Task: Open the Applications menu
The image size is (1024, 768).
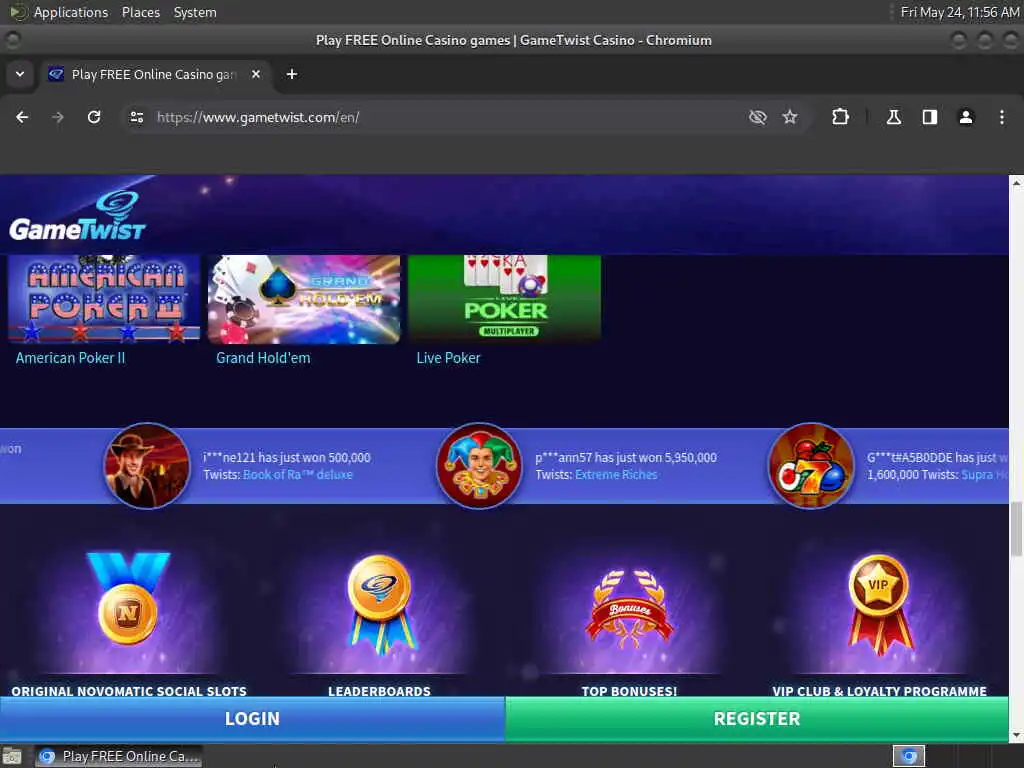Action: (71, 12)
